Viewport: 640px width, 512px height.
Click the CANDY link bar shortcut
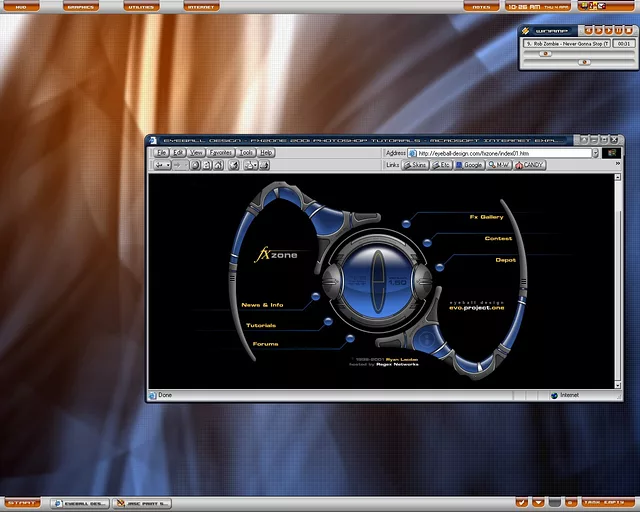point(530,165)
